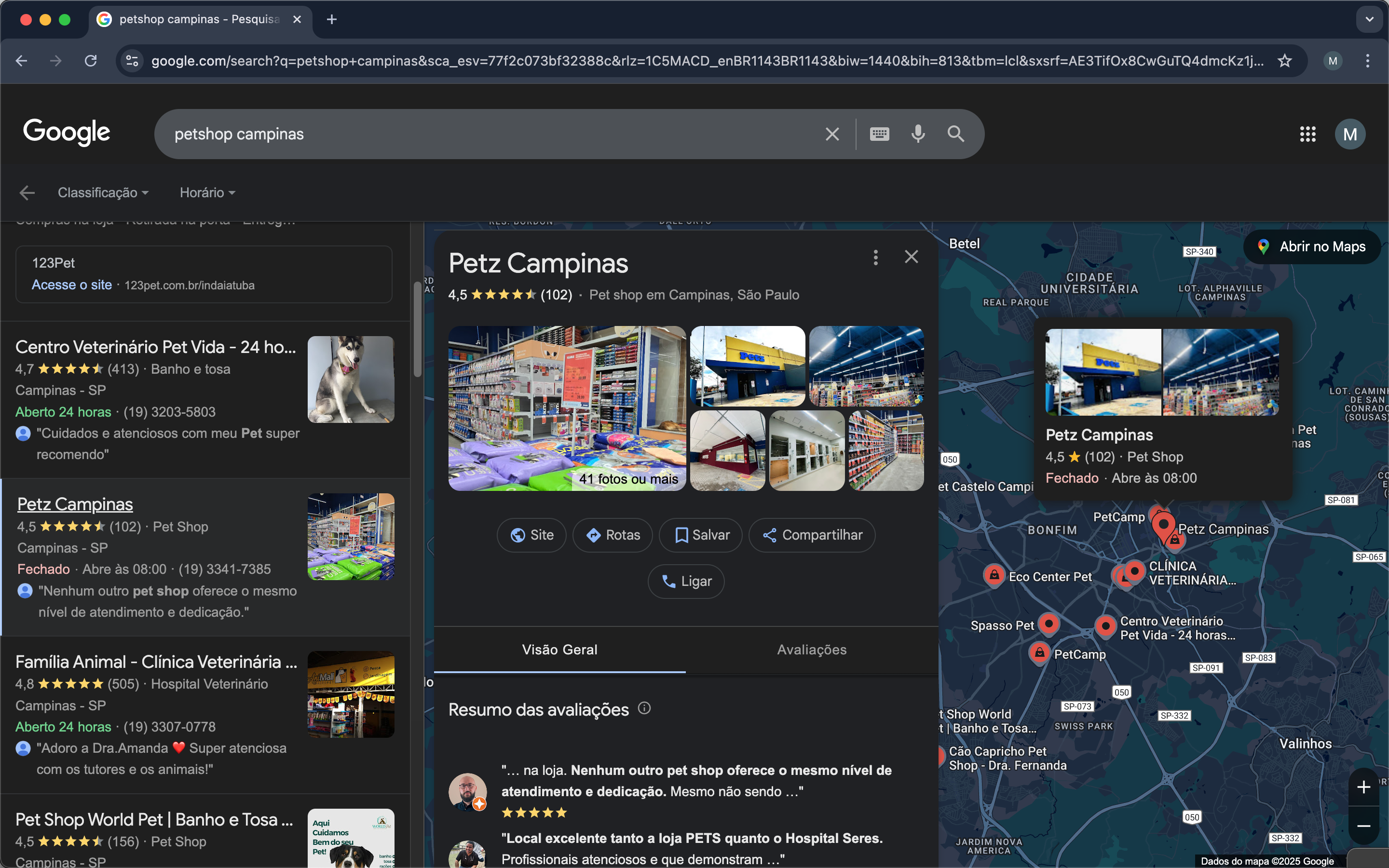The width and height of the screenshot is (1389, 868).
Task: Click the Spasso Pet map pin
Action: point(1049,624)
